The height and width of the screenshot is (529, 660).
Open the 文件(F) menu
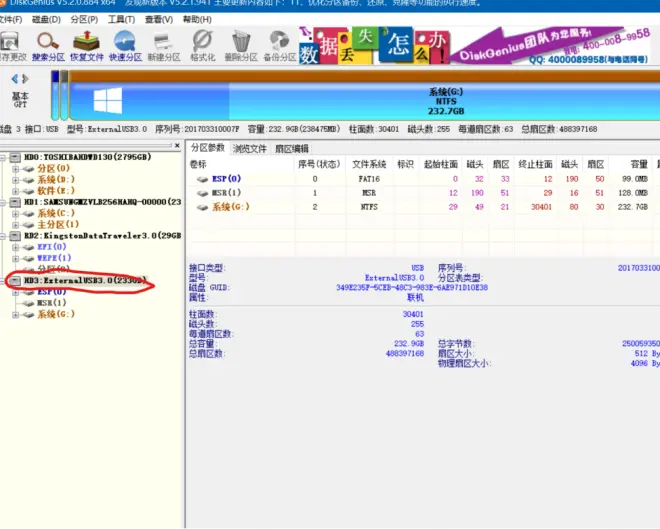(x=10, y=19)
